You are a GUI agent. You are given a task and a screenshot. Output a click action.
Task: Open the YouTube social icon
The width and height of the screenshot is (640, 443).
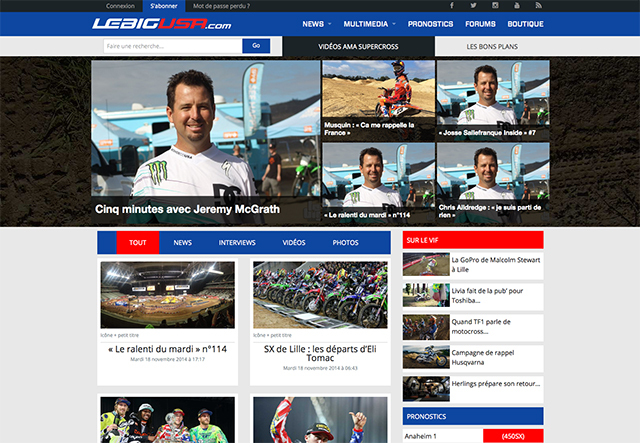click(x=517, y=5)
